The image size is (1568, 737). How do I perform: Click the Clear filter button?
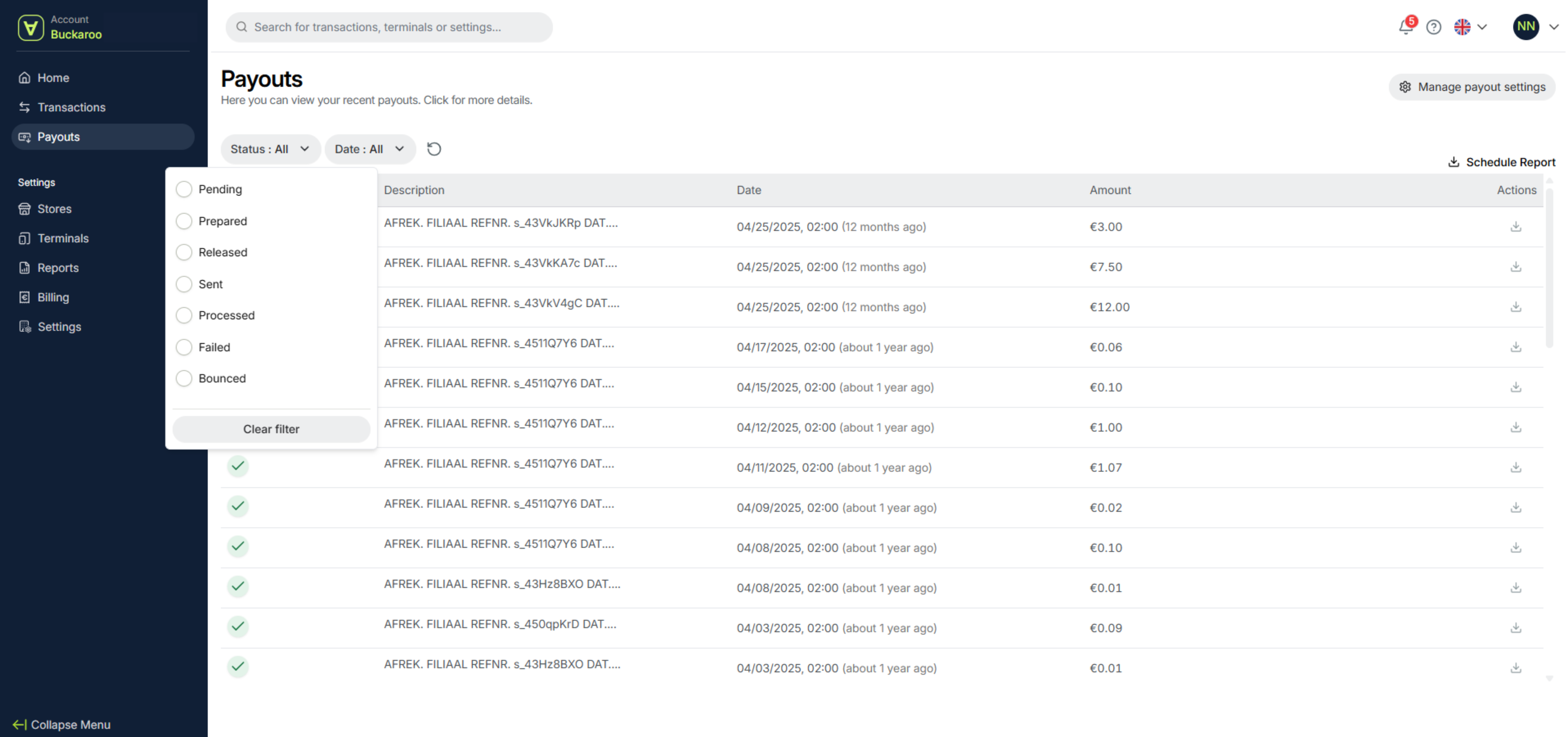coord(271,429)
